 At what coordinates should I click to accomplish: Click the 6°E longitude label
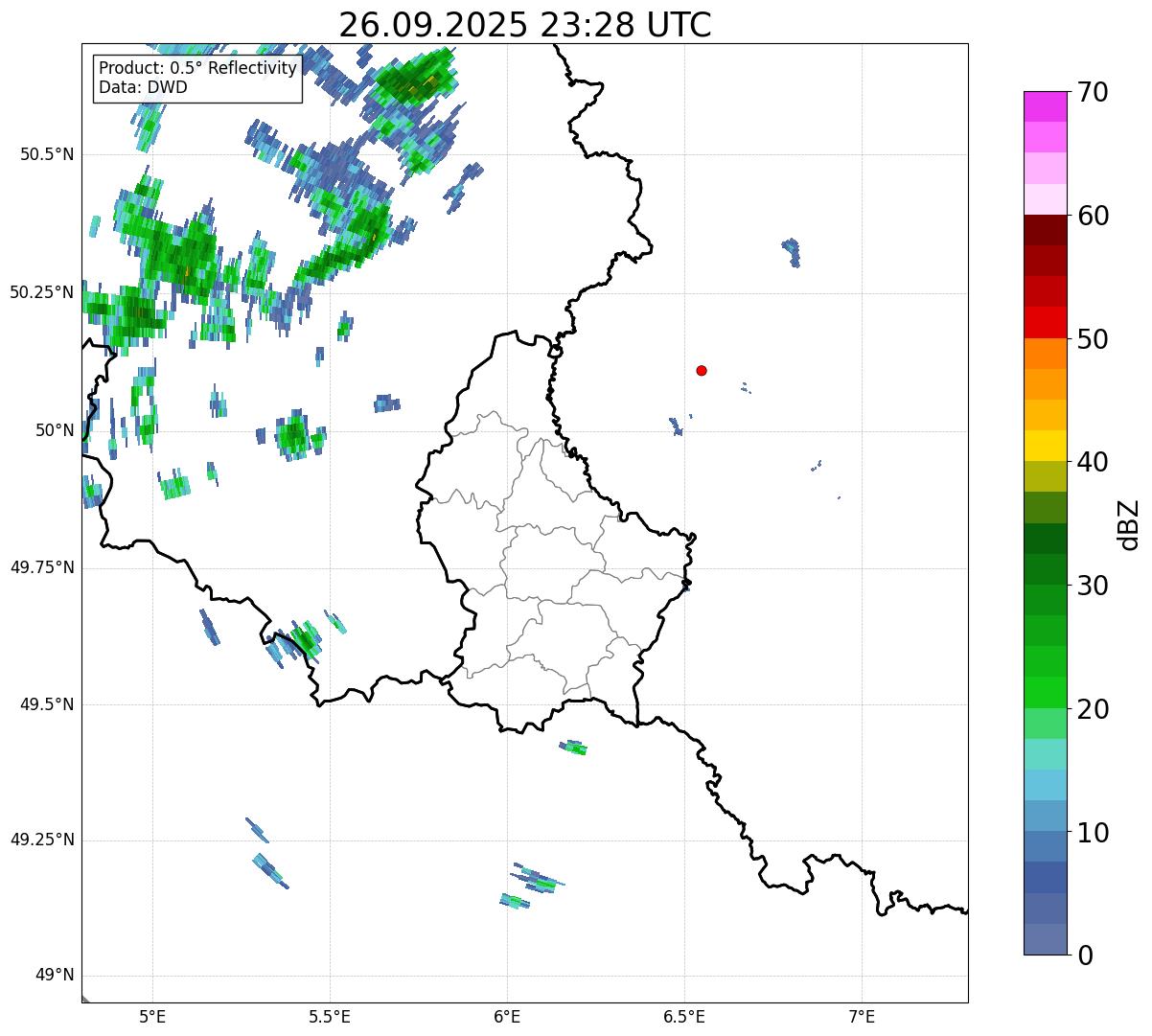[x=507, y=1017]
